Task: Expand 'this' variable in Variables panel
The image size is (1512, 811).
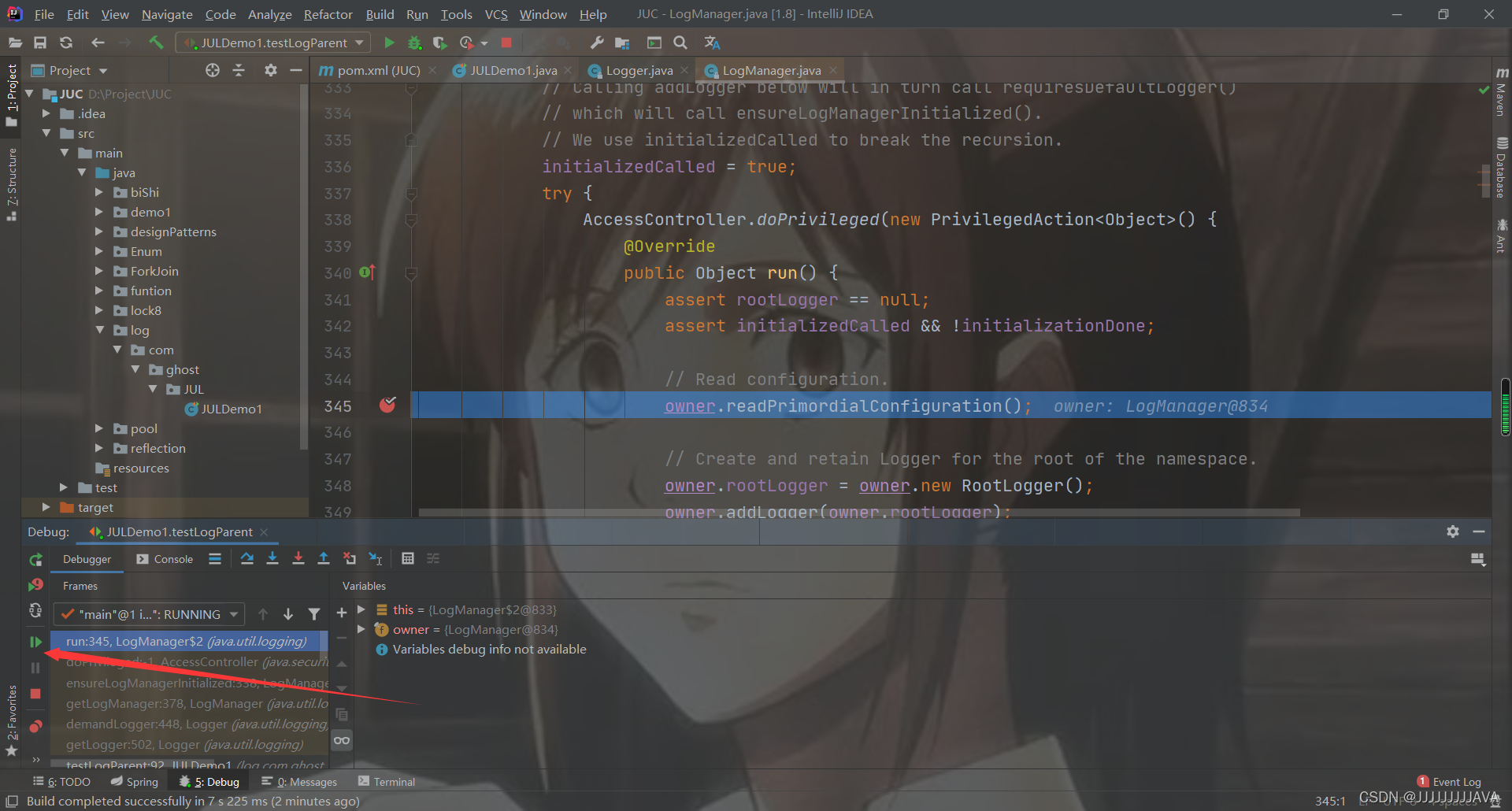Action: pyautogui.click(x=361, y=609)
